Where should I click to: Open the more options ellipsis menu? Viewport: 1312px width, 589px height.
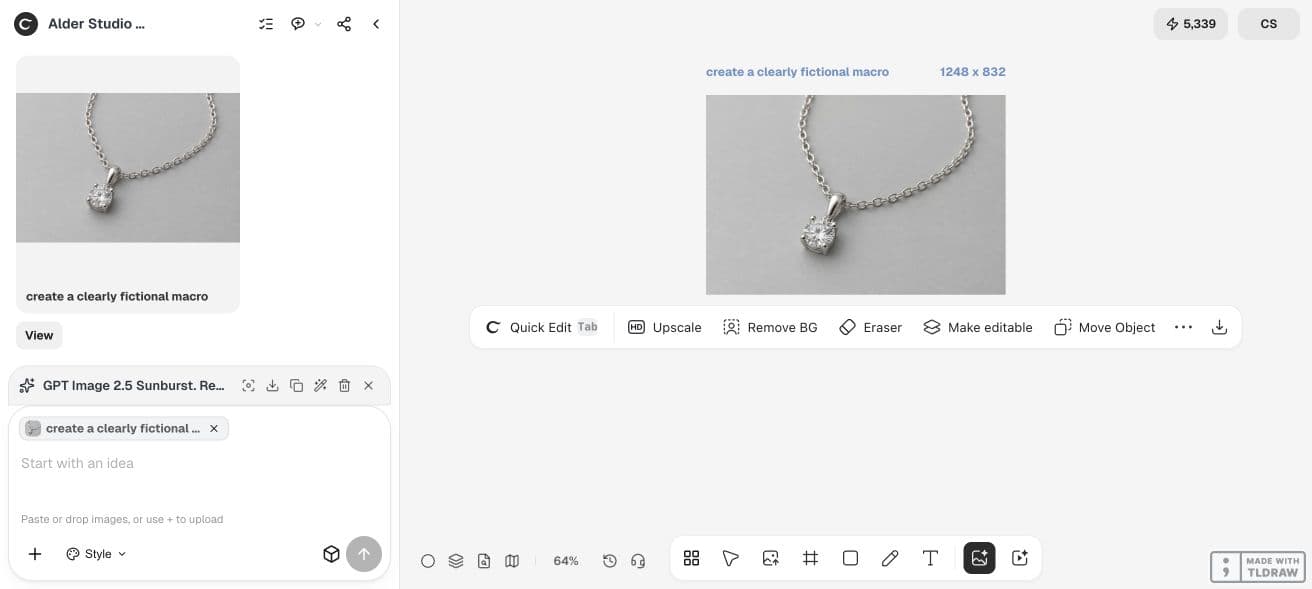coord(1183,327)
